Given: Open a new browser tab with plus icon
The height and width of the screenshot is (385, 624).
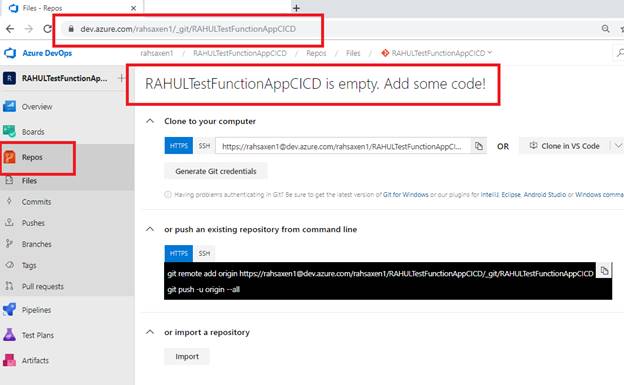Looking at the screenshot, I should pyautogui.click(x=296, y=8).
